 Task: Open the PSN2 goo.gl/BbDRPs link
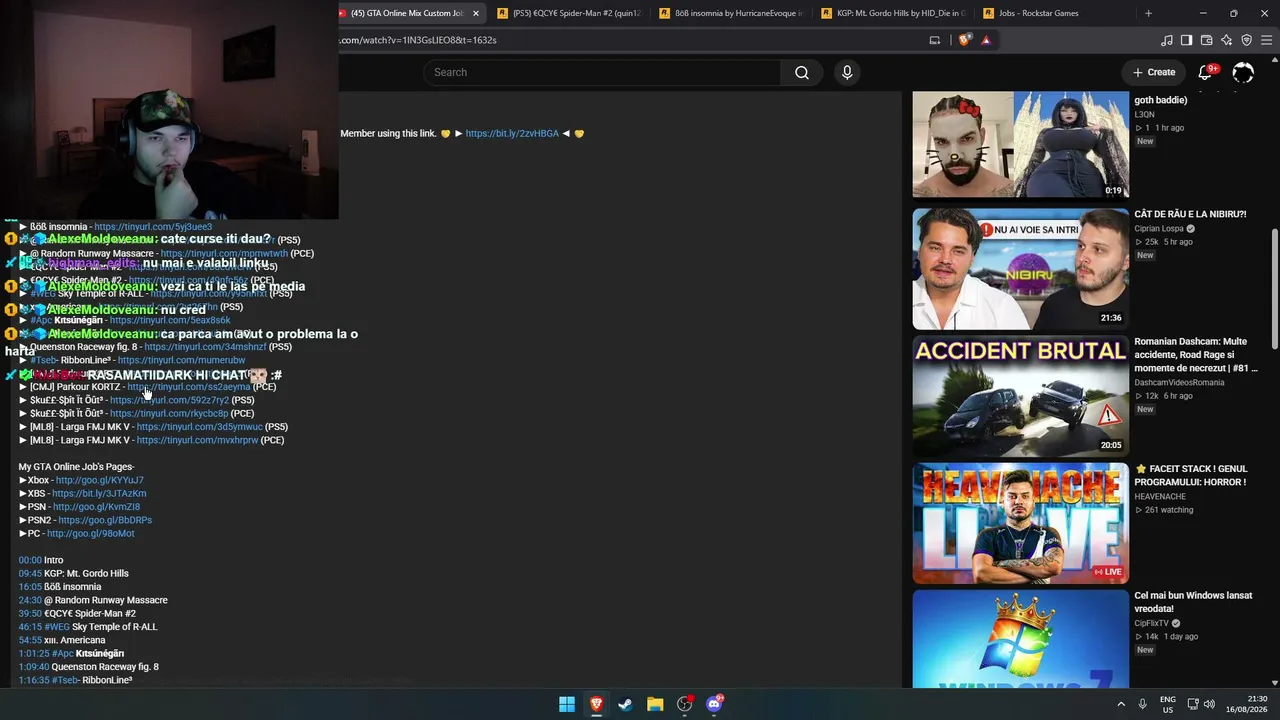[105, 520]
